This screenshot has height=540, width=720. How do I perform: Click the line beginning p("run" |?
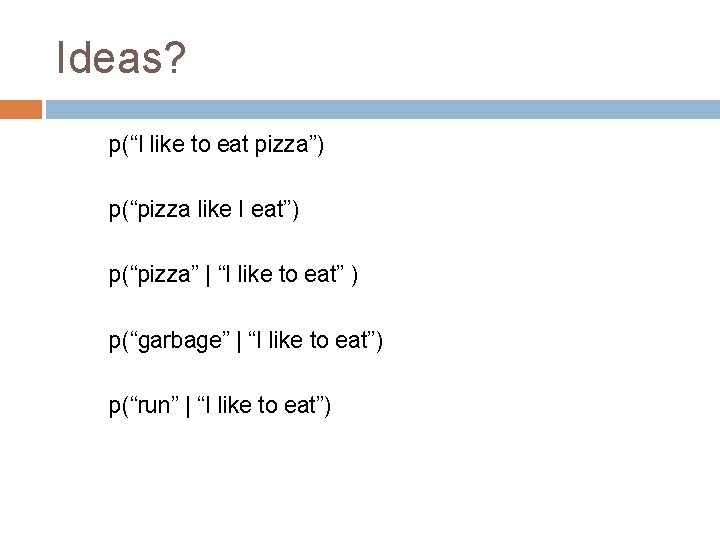(x=220, y=406)
